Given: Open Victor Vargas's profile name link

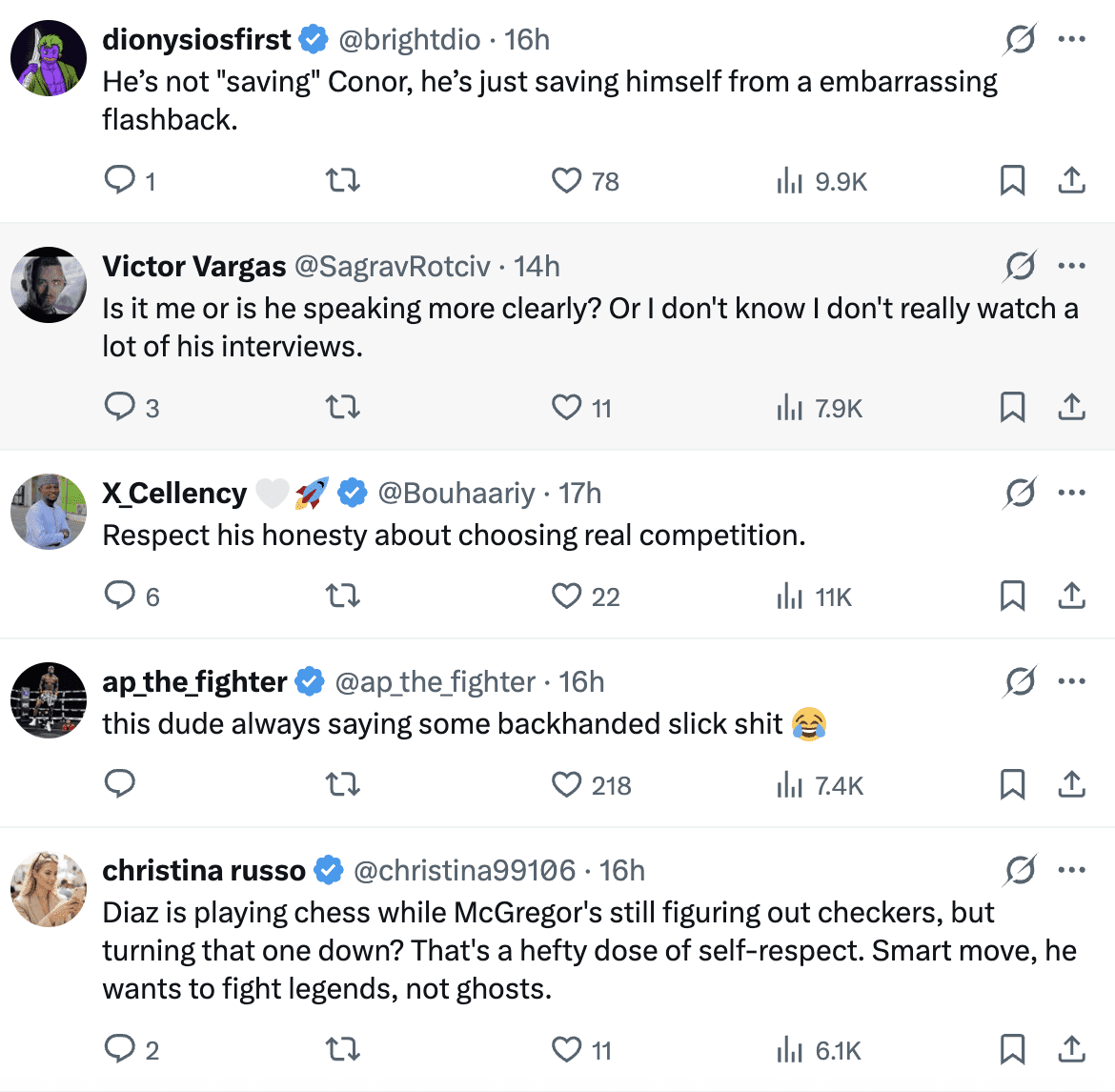Looking at the screenshot, I should (x=194, y=267).
